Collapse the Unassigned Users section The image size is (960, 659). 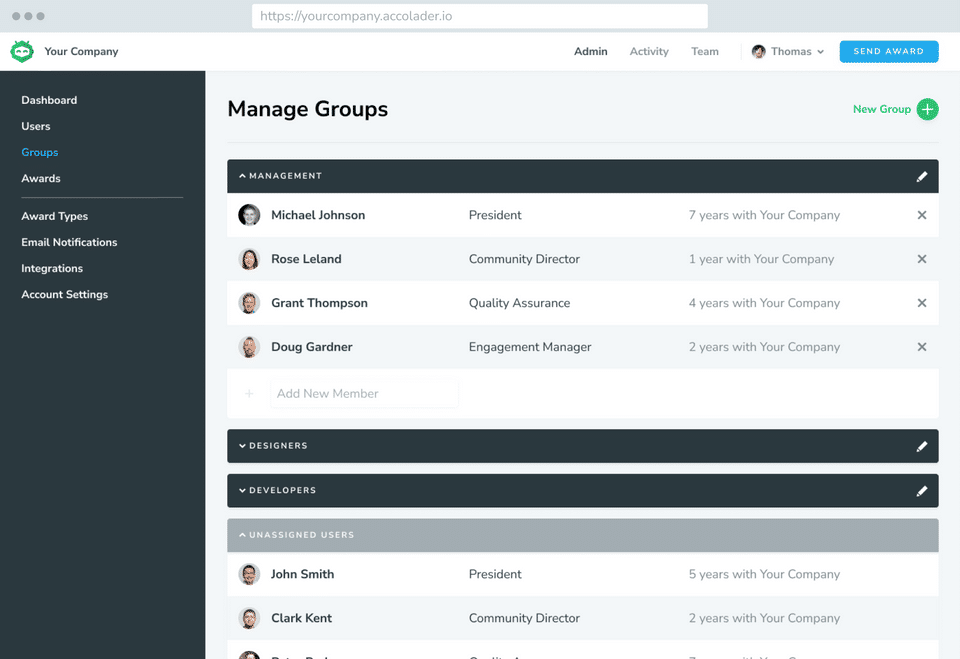[242, 535]
